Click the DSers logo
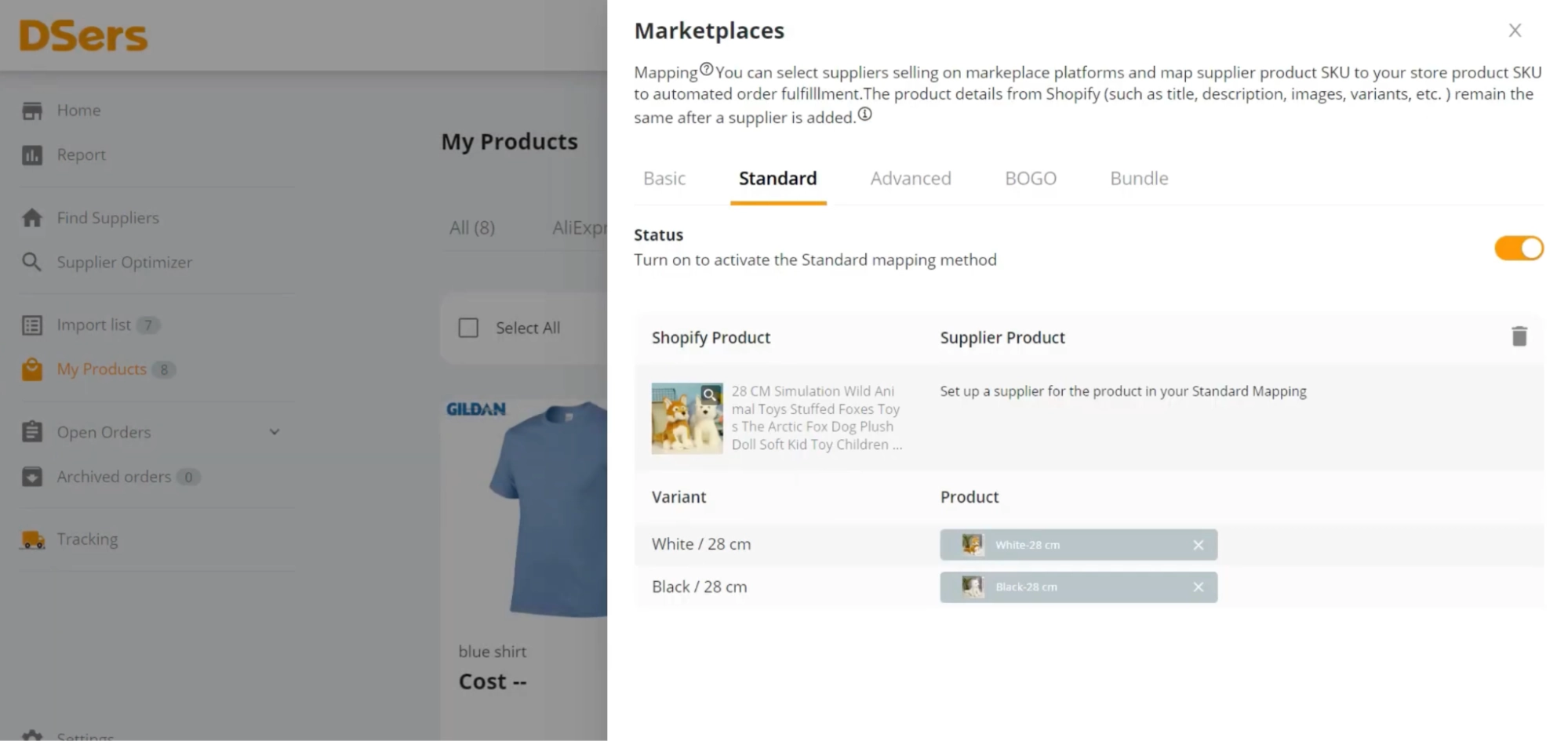This screenshot has height=741, width=1568. [x=83, y=36]
